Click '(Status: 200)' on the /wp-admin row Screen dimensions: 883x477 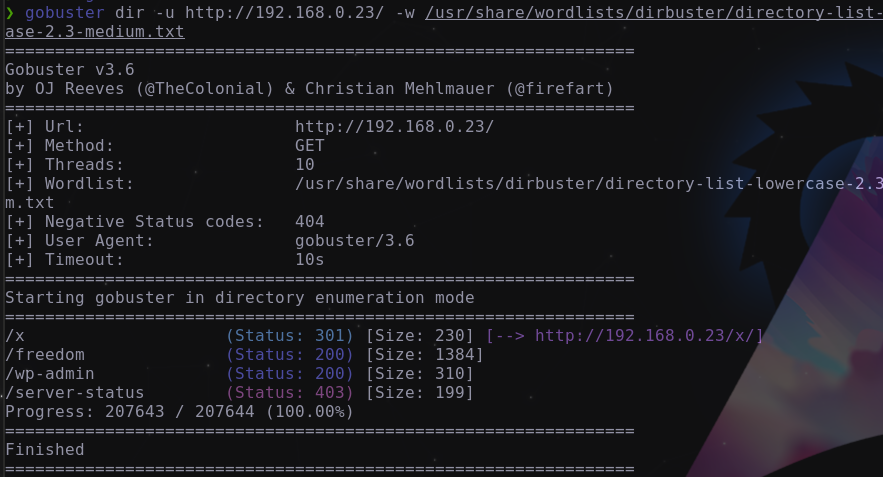tap(290, 374)
